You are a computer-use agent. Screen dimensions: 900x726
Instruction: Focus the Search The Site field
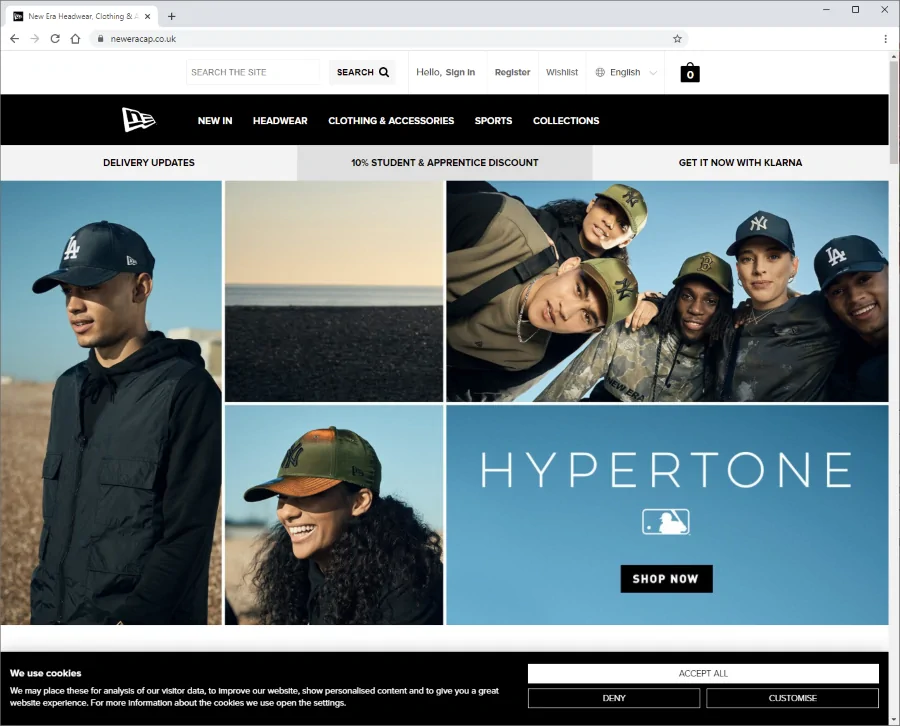253,72
